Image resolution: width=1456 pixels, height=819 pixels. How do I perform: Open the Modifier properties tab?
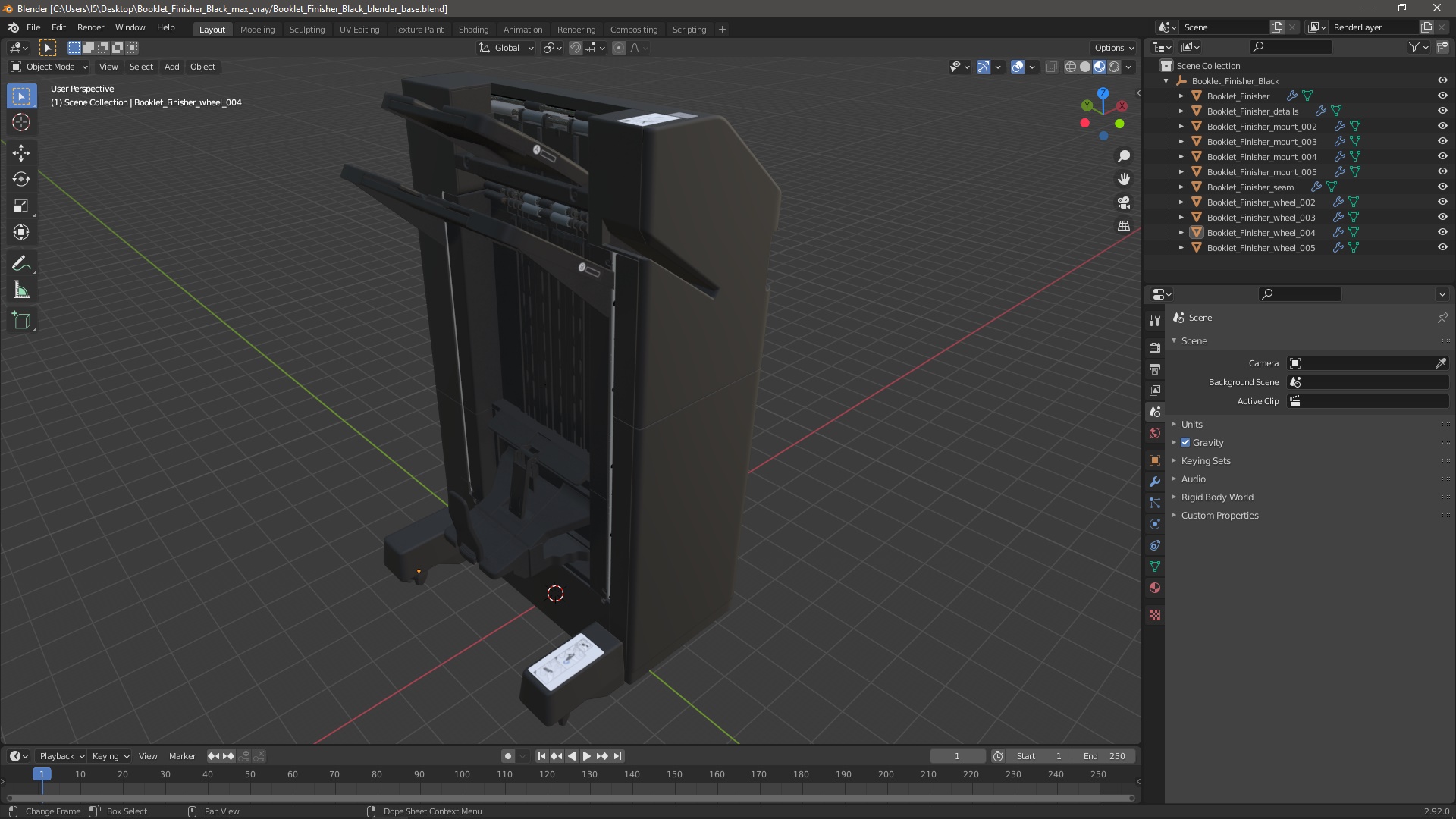[1155, 482]
